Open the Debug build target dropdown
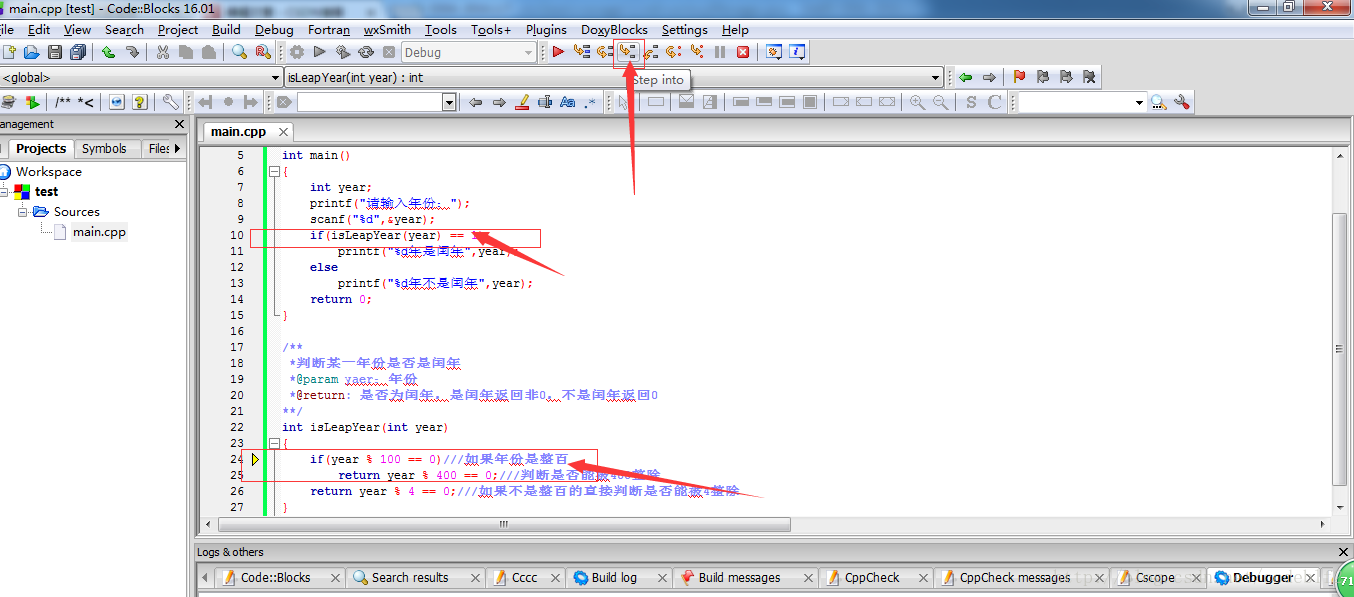Image resolution: width=1354 pixels, height=597 pixels. (529, 52)
